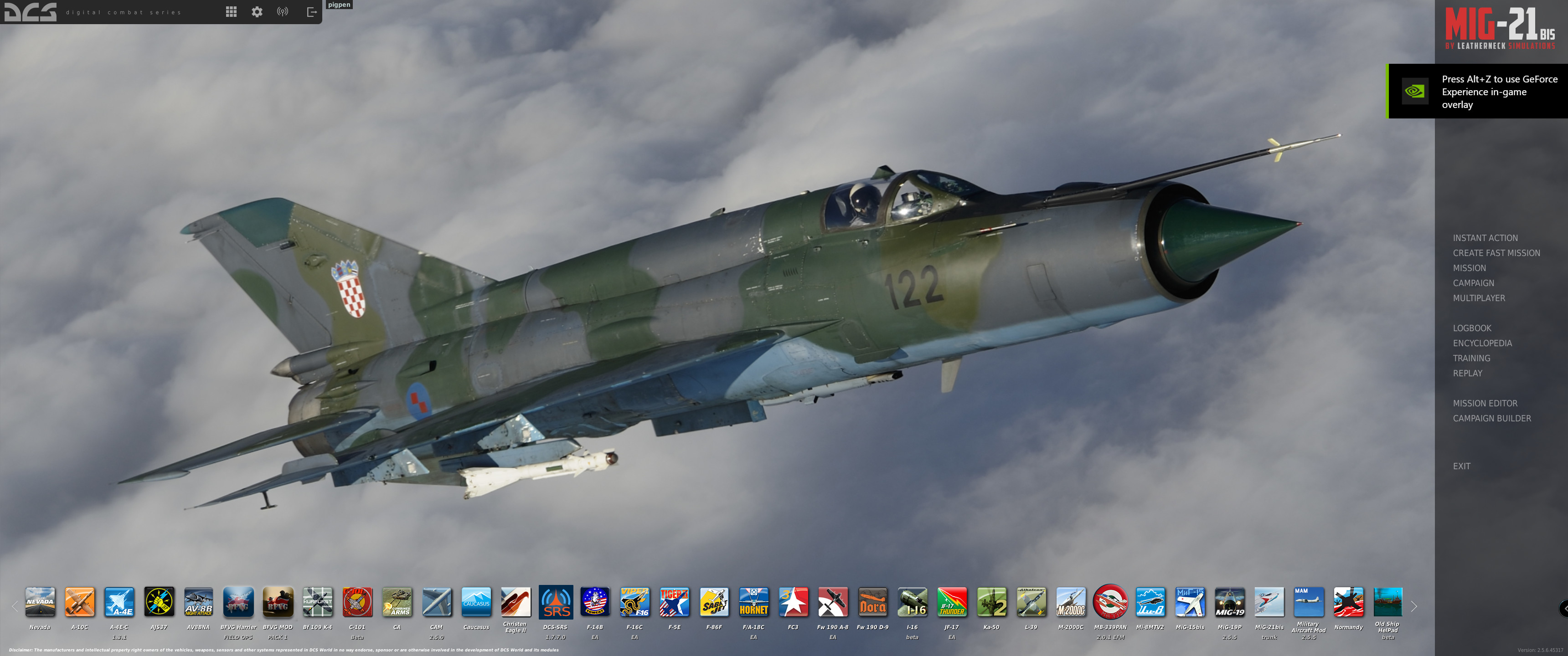Choose the Nevada terrain icon
Image resolution: width=1568 pixels, height=656 pixels.
(x=40, y=602)
